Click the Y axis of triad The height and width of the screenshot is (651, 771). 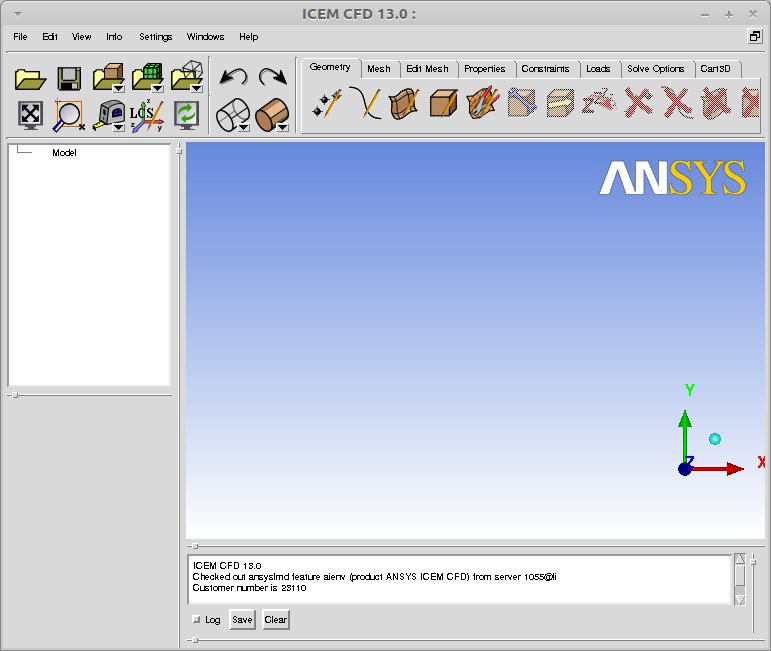[685, 435]
